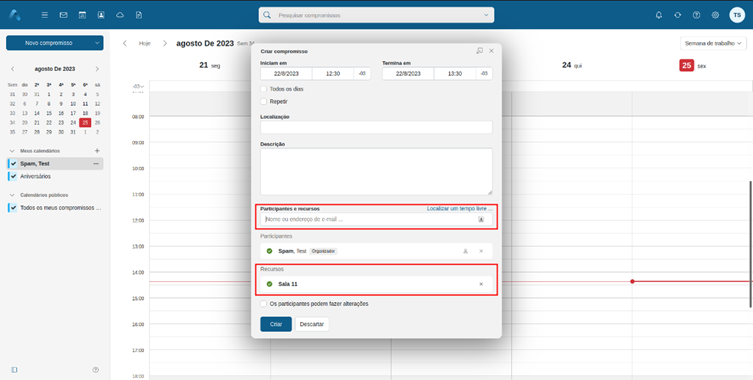Click end time field 13:30

coord(455,74)
